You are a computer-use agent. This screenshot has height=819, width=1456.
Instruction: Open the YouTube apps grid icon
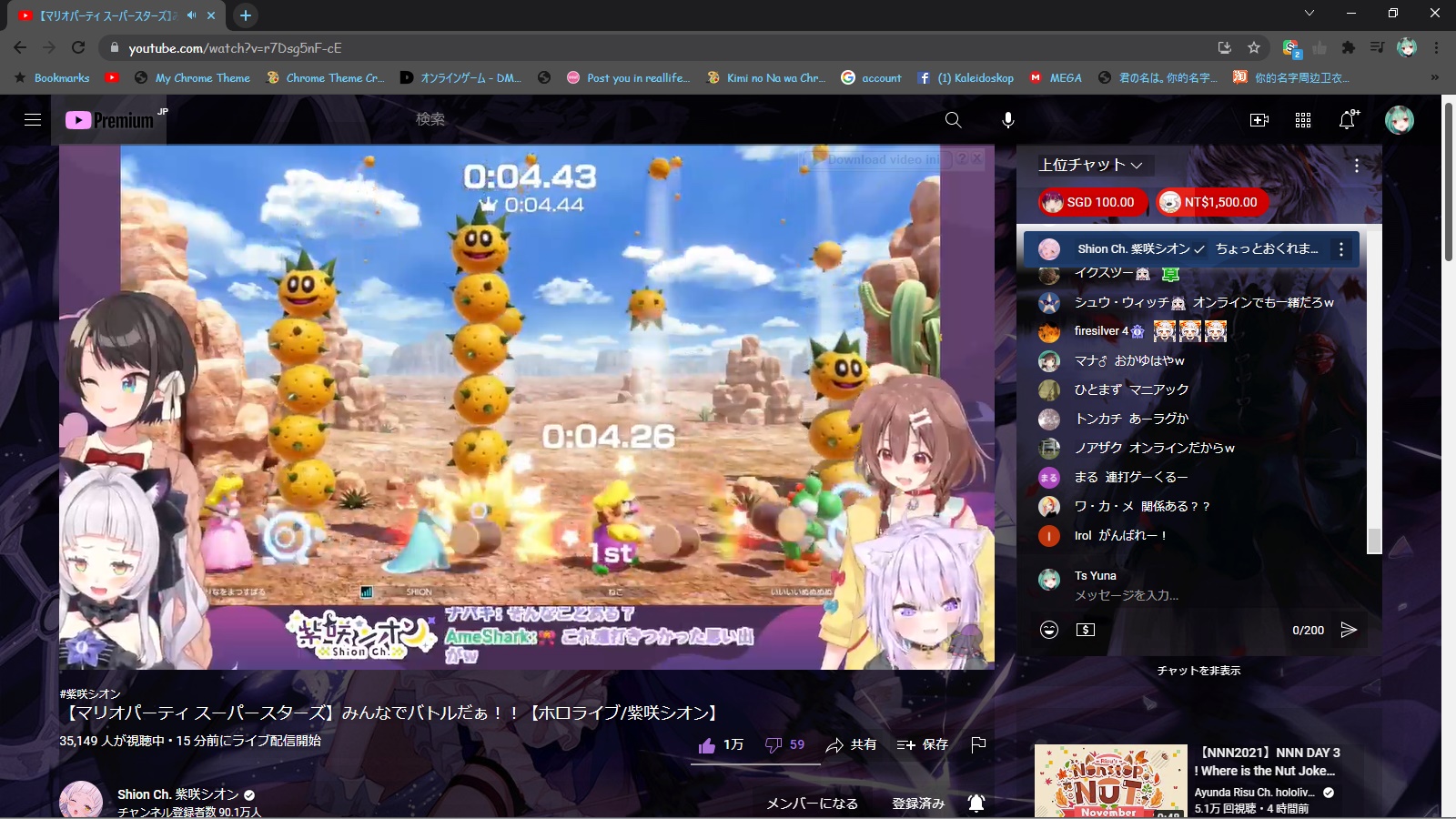[x=1303, y=120]
